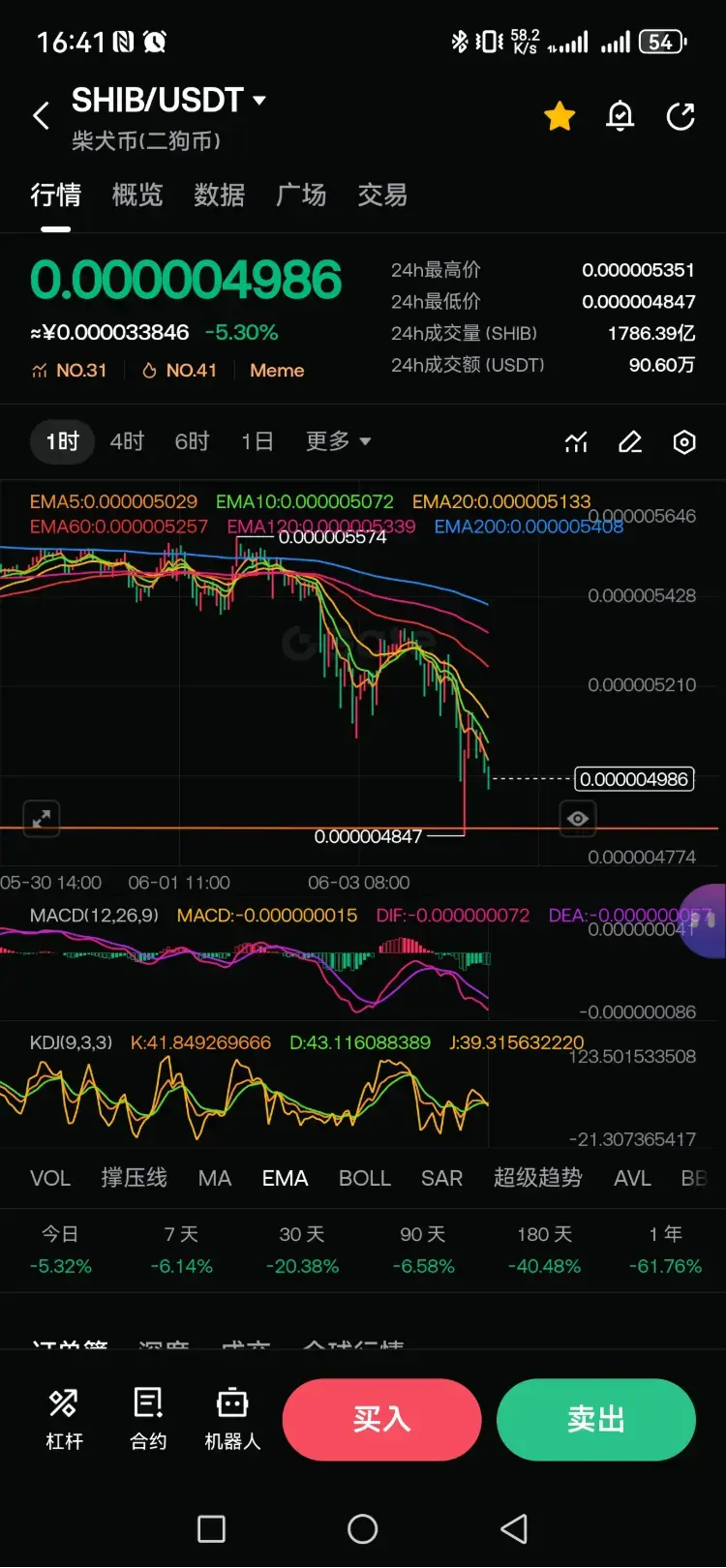Screen dimensions: 726x1568
Task: Open chart settings hexagon icon
Action: [684, 442]
